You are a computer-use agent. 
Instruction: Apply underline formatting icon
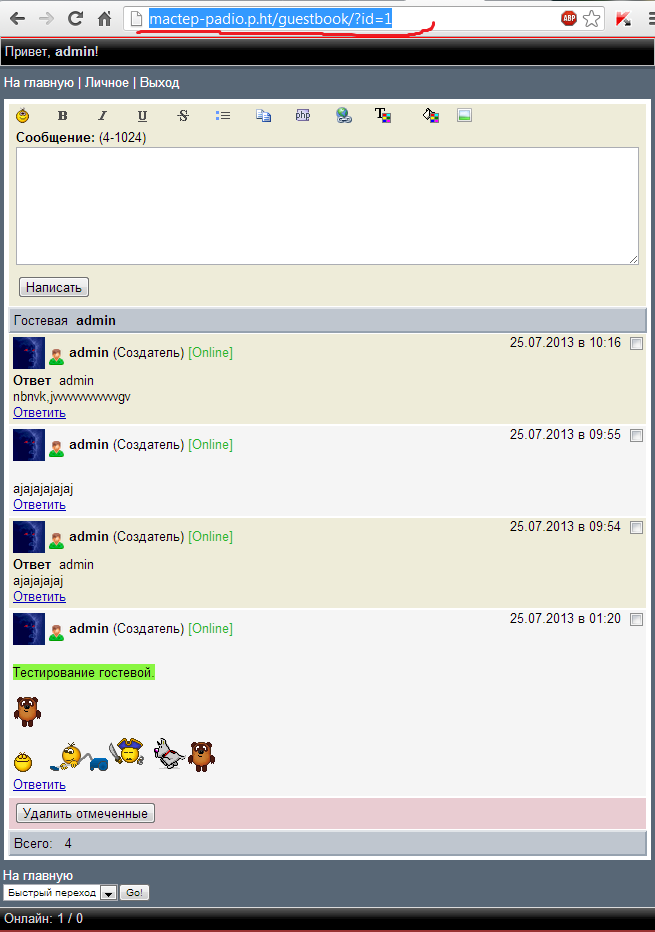(142, 115)
